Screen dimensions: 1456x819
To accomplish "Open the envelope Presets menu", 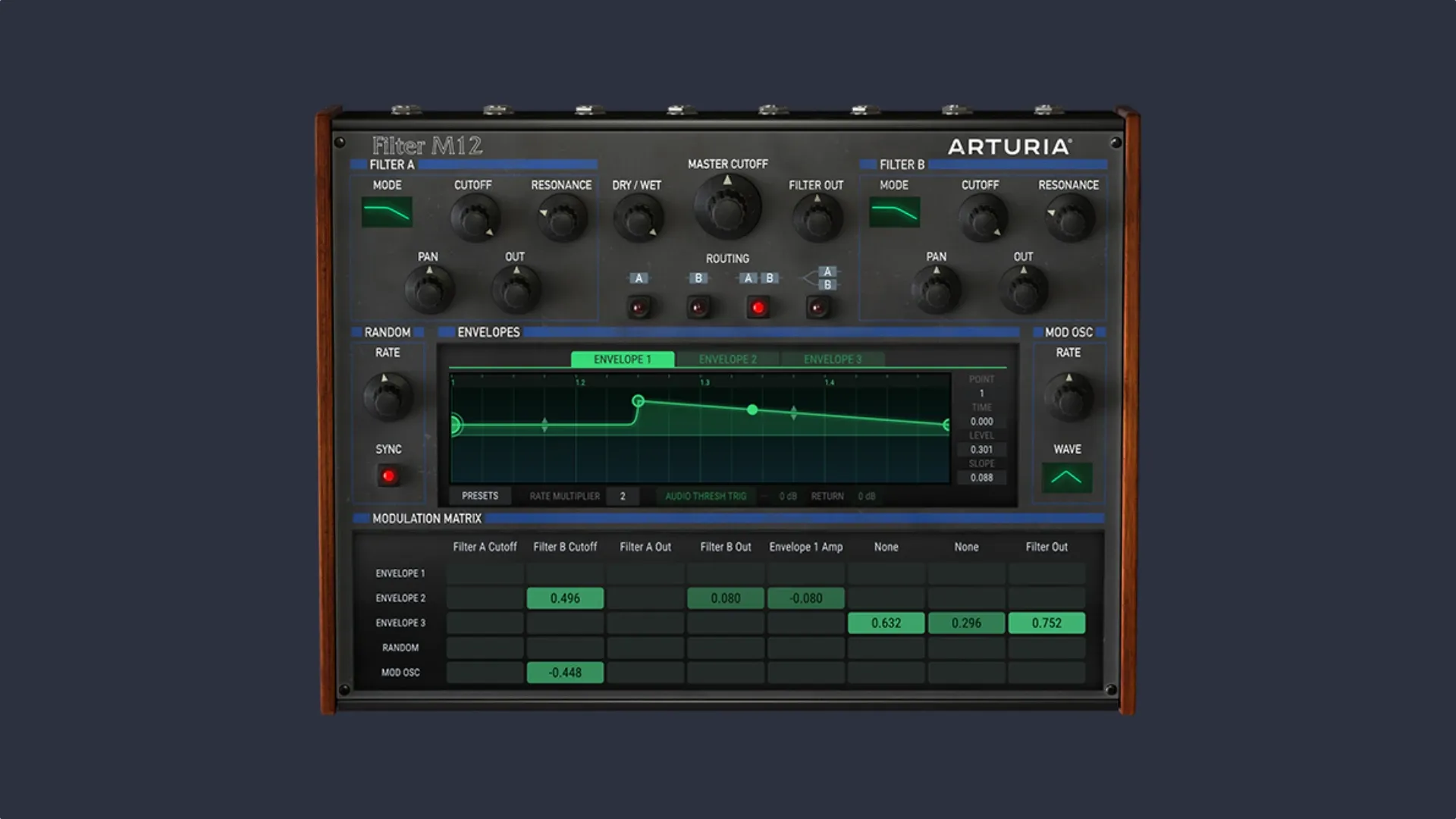I will pos(481,496).
